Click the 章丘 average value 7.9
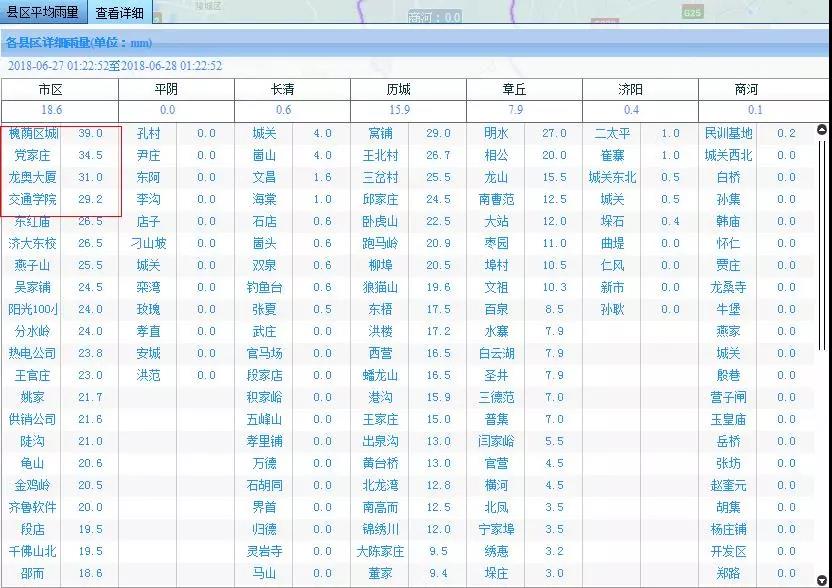 (515, 110)
